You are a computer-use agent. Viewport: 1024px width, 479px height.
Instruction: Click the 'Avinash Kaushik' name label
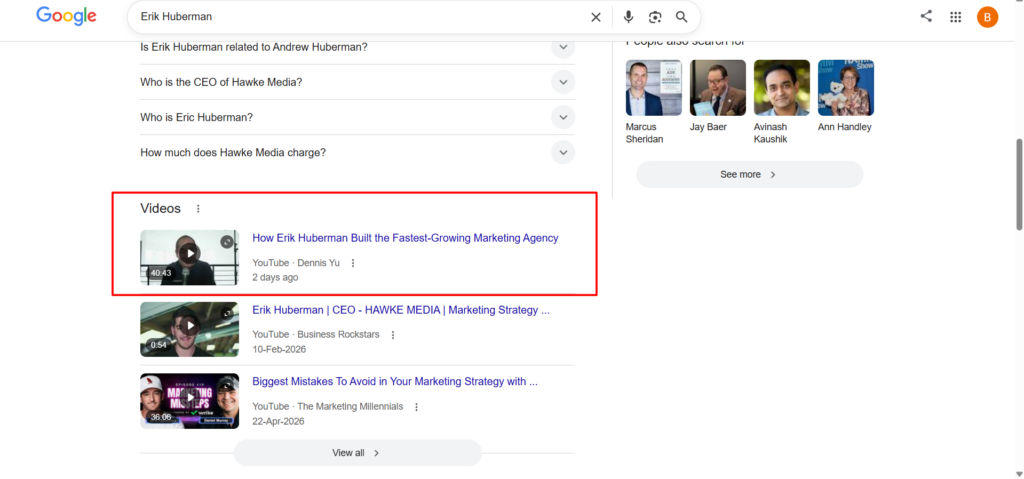click(772, 133)
